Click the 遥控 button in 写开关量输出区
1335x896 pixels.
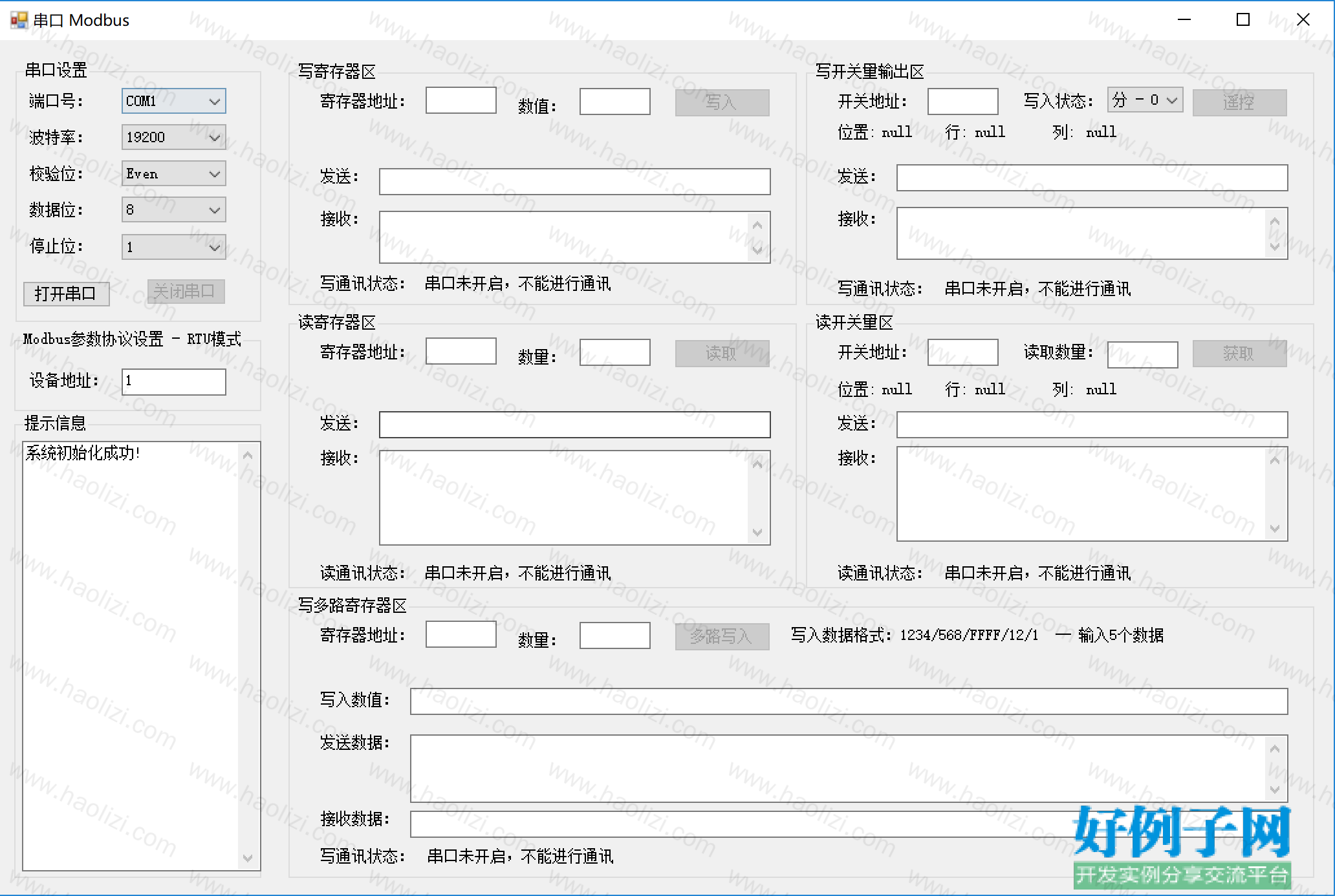pyautogui.click(x=1239, y=102)
